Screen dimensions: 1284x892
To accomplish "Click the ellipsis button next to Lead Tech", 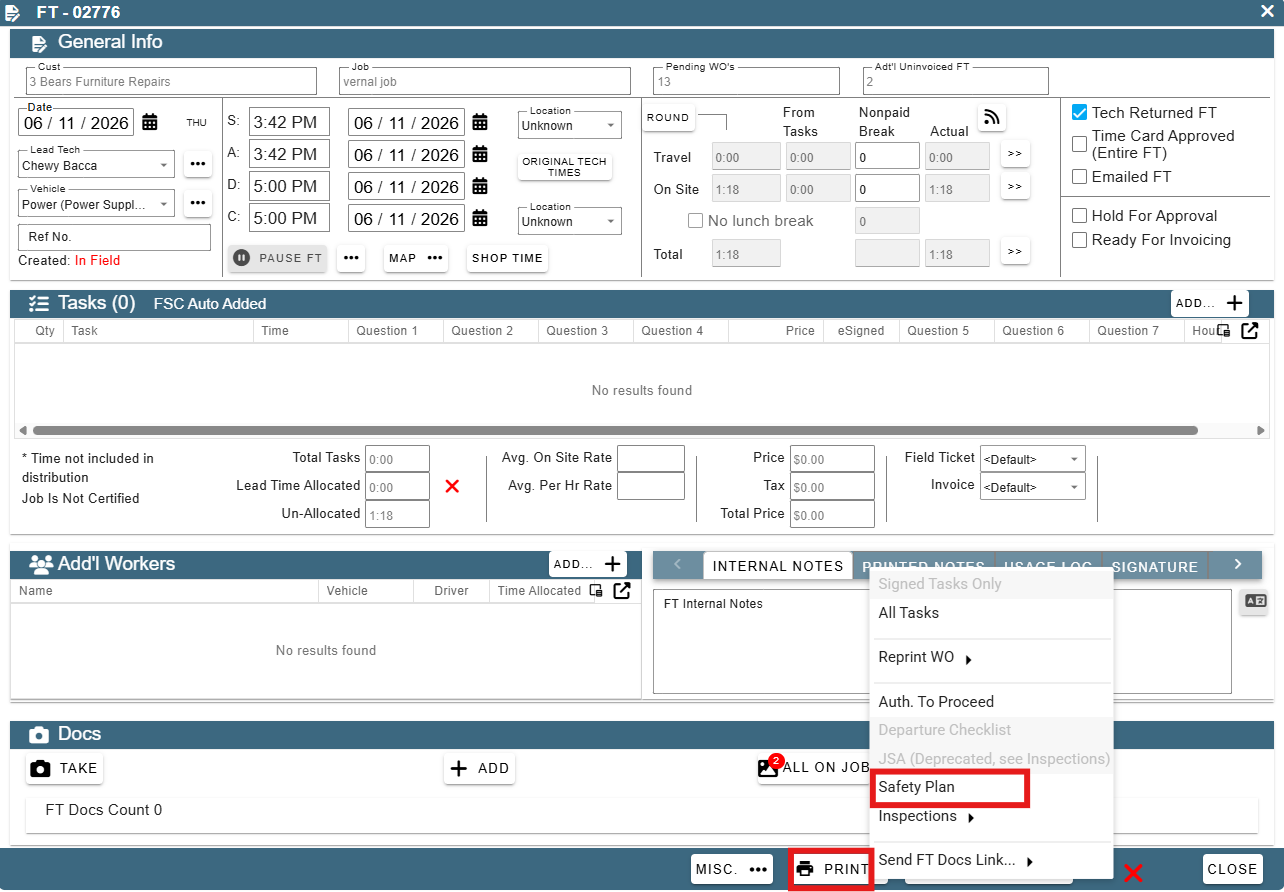I will click(x=198, y=164).
